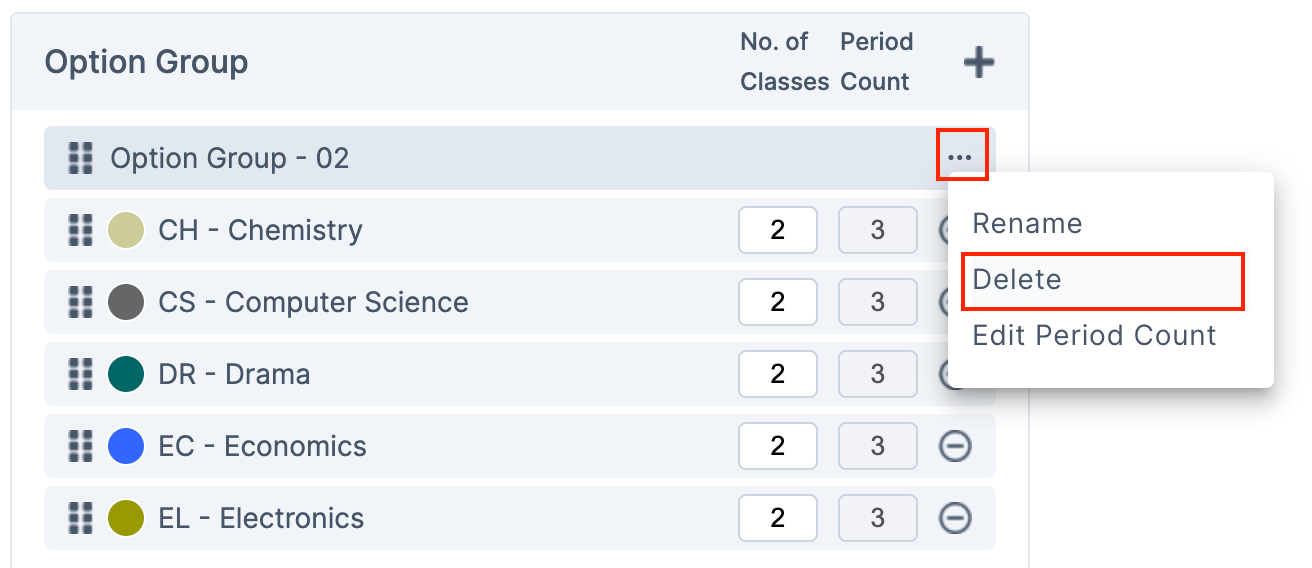This screenshot has height=568, width=1312.
Task: Click No. of Classes field for Drama
Action: click(777, 374)
